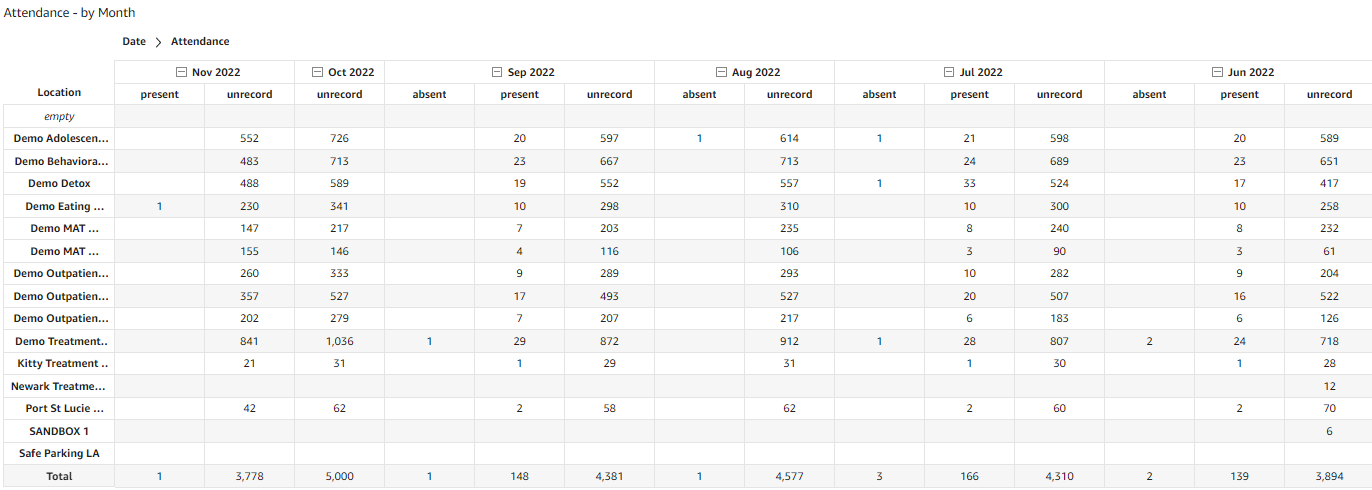Viewport: 1372px width, 490px height.
Task: Click the present header under Nov 2022
Action: click(x=159, y=95)
